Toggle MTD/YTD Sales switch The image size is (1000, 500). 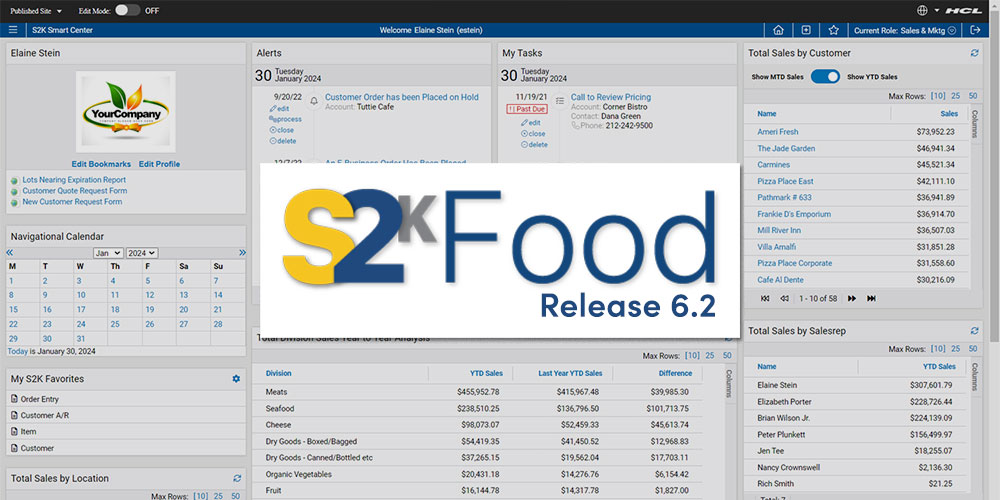point(825,77)
